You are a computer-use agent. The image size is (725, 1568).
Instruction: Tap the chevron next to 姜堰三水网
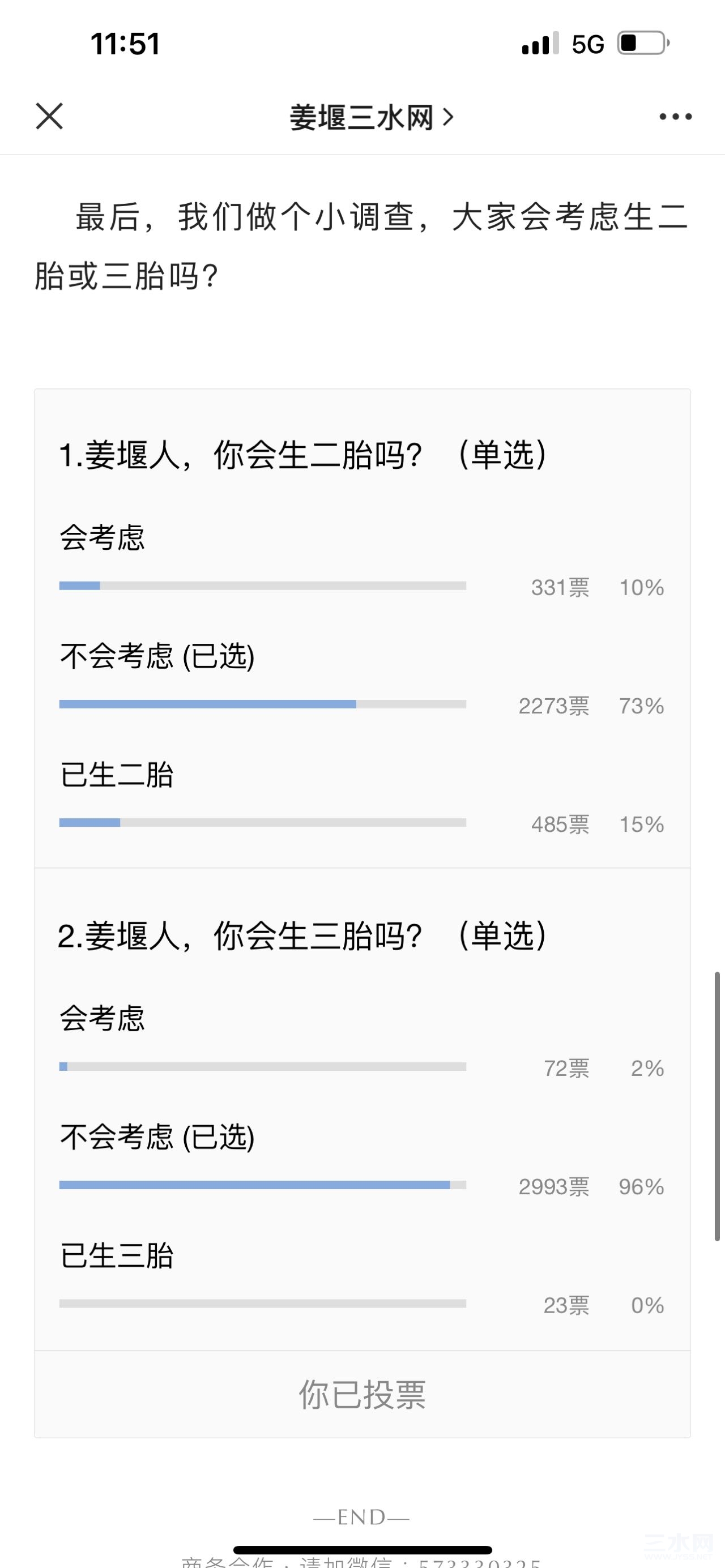[448, 117]
